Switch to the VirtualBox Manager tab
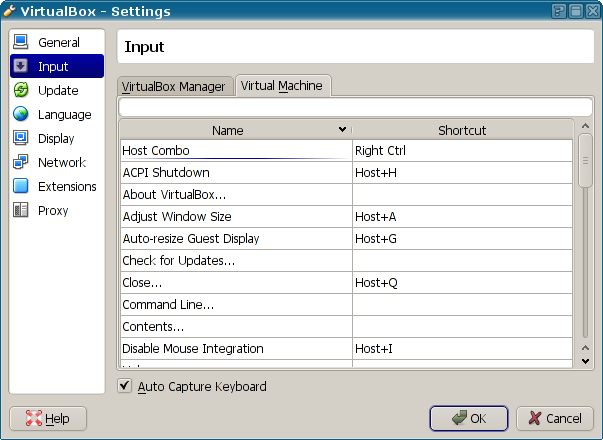Viewport: 603px width, 440px height. click(x=175, y=86)
